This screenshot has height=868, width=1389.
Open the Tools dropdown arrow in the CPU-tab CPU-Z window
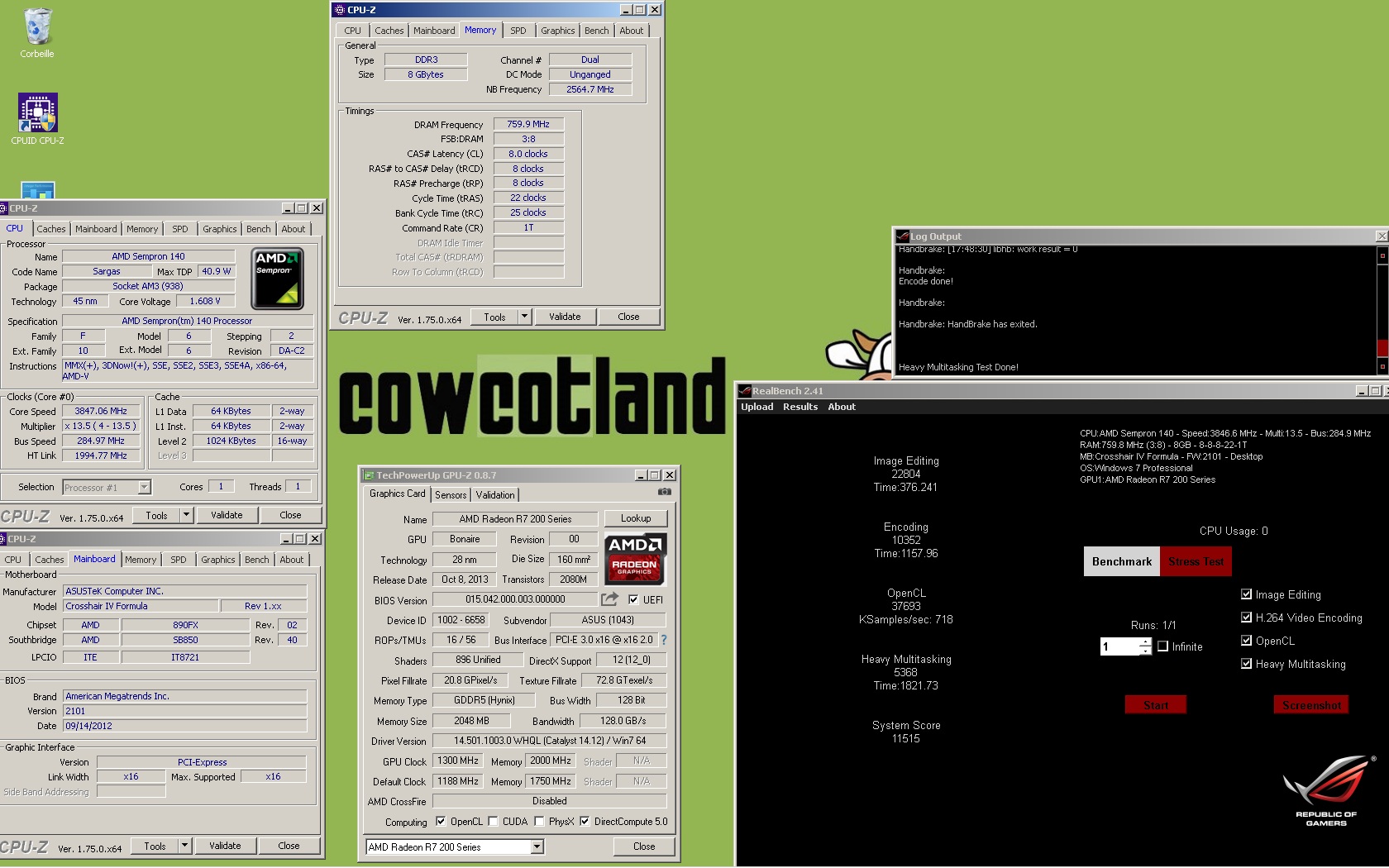click(186, 515)
